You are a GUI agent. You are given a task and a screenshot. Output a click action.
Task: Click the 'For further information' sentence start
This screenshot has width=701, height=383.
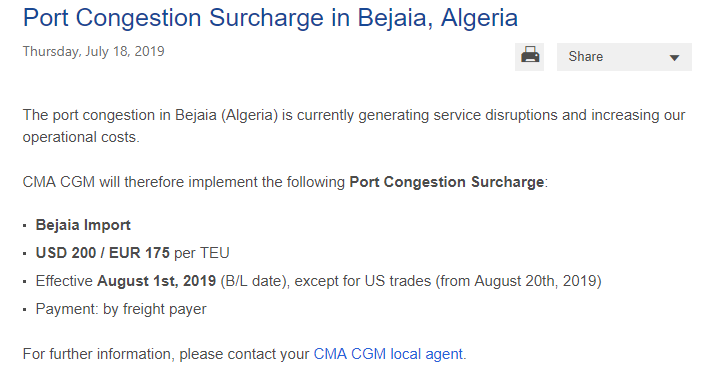coord(99,354)
